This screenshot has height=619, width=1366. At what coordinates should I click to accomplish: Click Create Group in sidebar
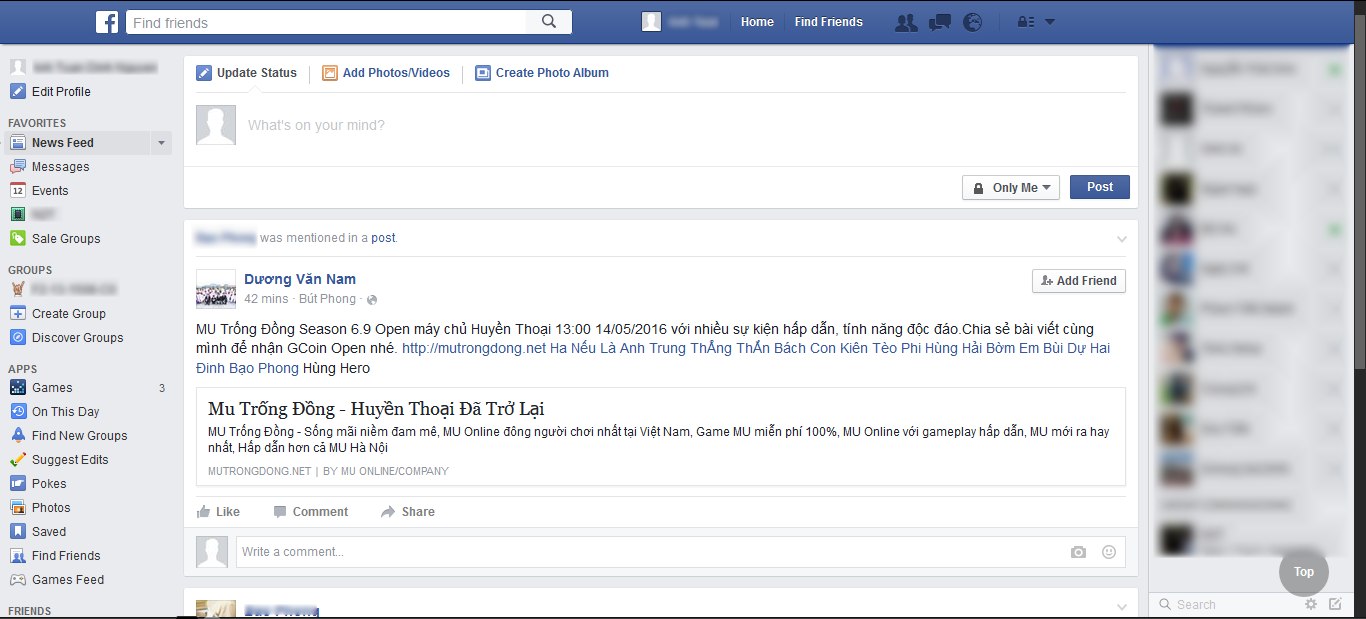click(68, 314)
